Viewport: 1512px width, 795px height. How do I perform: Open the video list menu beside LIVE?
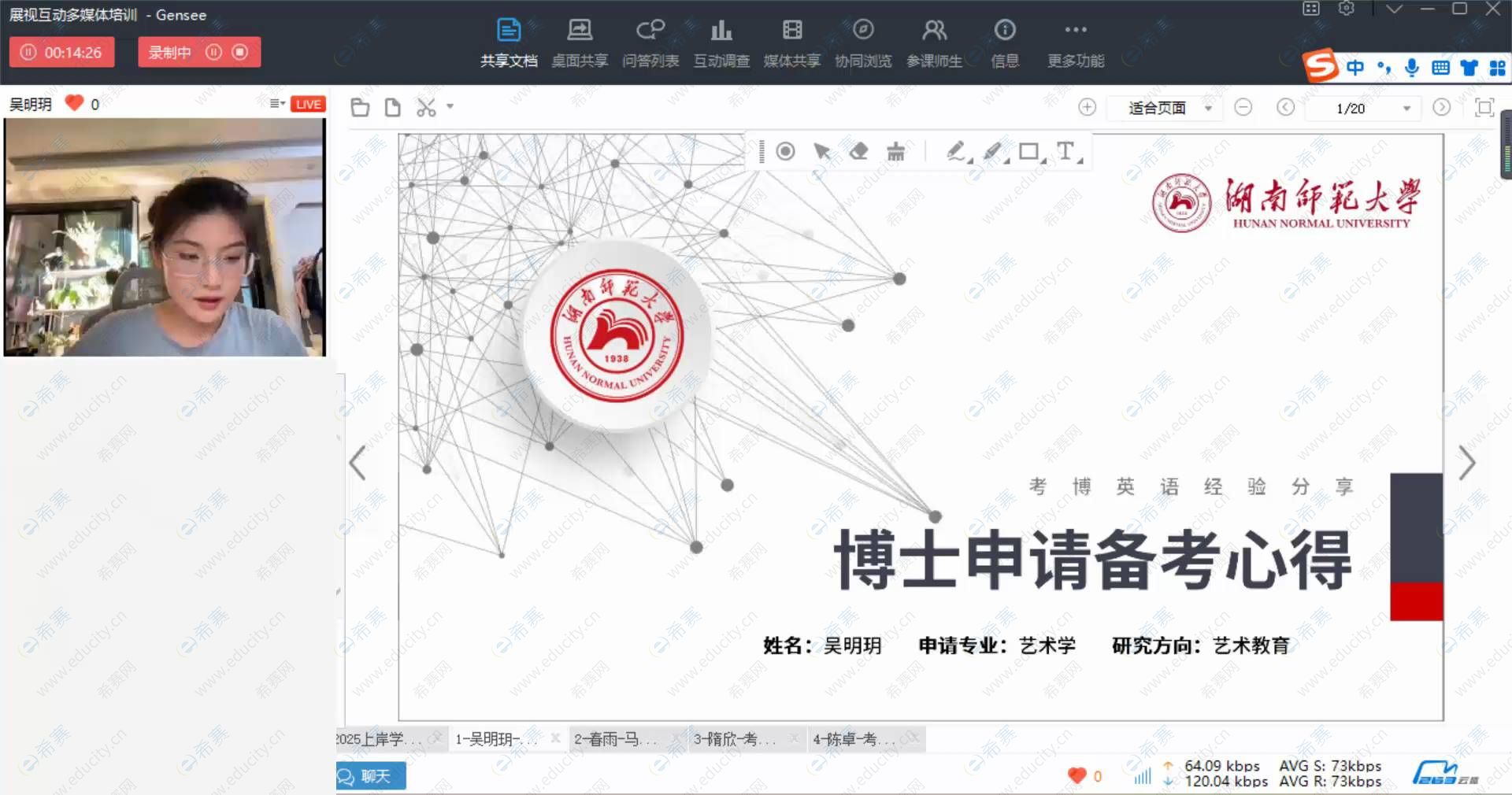277,104
